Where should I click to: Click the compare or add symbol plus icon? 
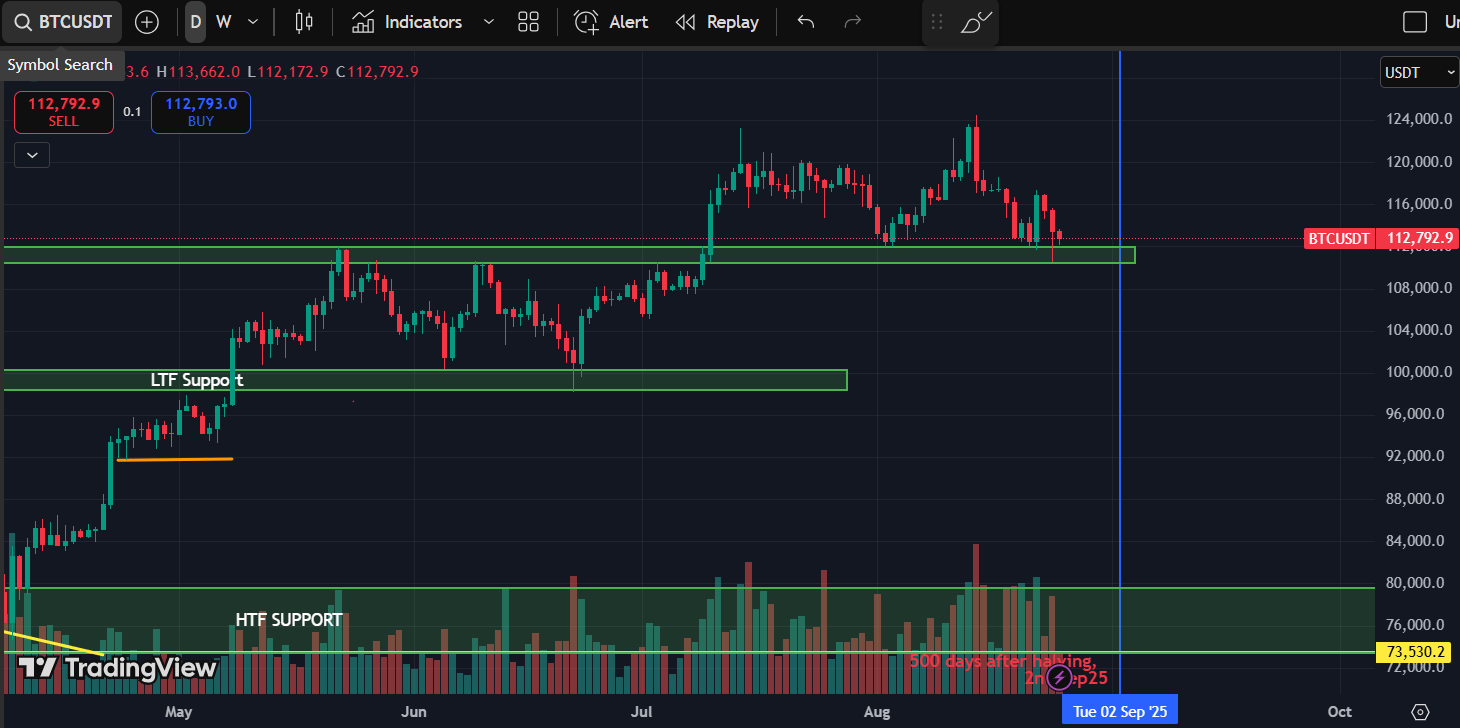[x=147, y=22]
